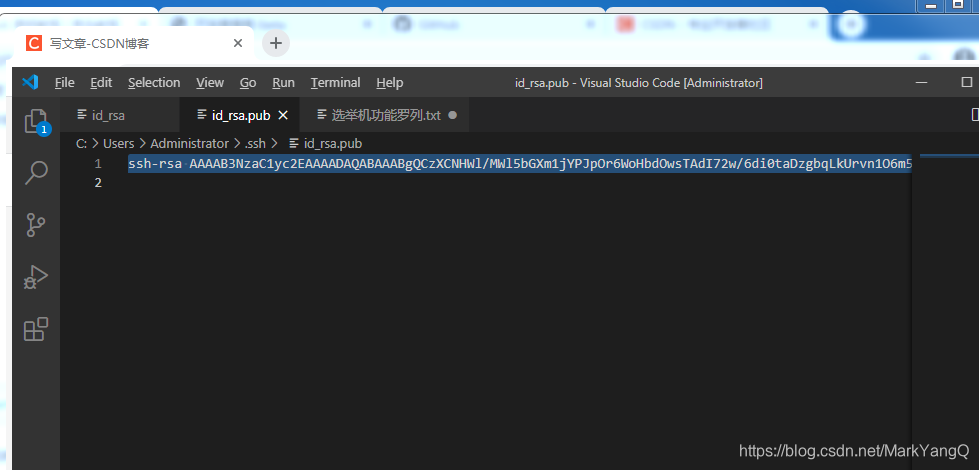Image resolution: width=979 pixels, height=470 pixels.
Task: Click the split editor icon at top right
Action: tap(975, 115)
